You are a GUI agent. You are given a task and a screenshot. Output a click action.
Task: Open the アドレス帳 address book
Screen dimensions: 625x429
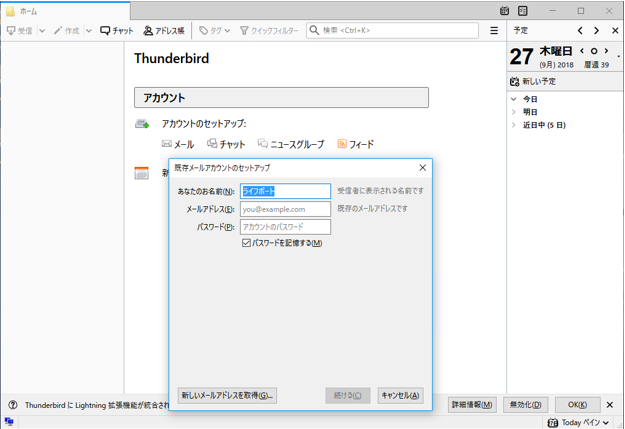click(x=164, y=31)
